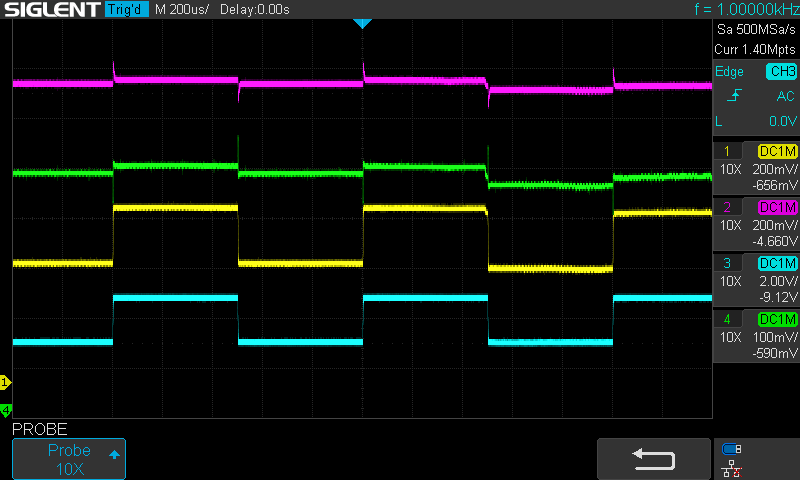Click channel 1 offset -656mV
Screen dimensions: 800x480
click(774, 185)
